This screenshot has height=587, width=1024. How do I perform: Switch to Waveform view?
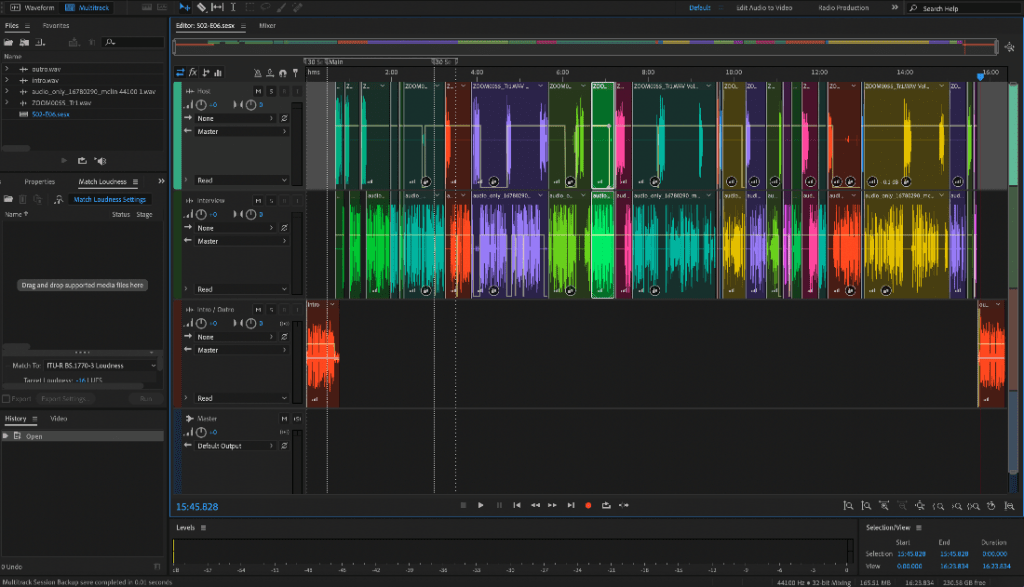[x=33, y=7]
